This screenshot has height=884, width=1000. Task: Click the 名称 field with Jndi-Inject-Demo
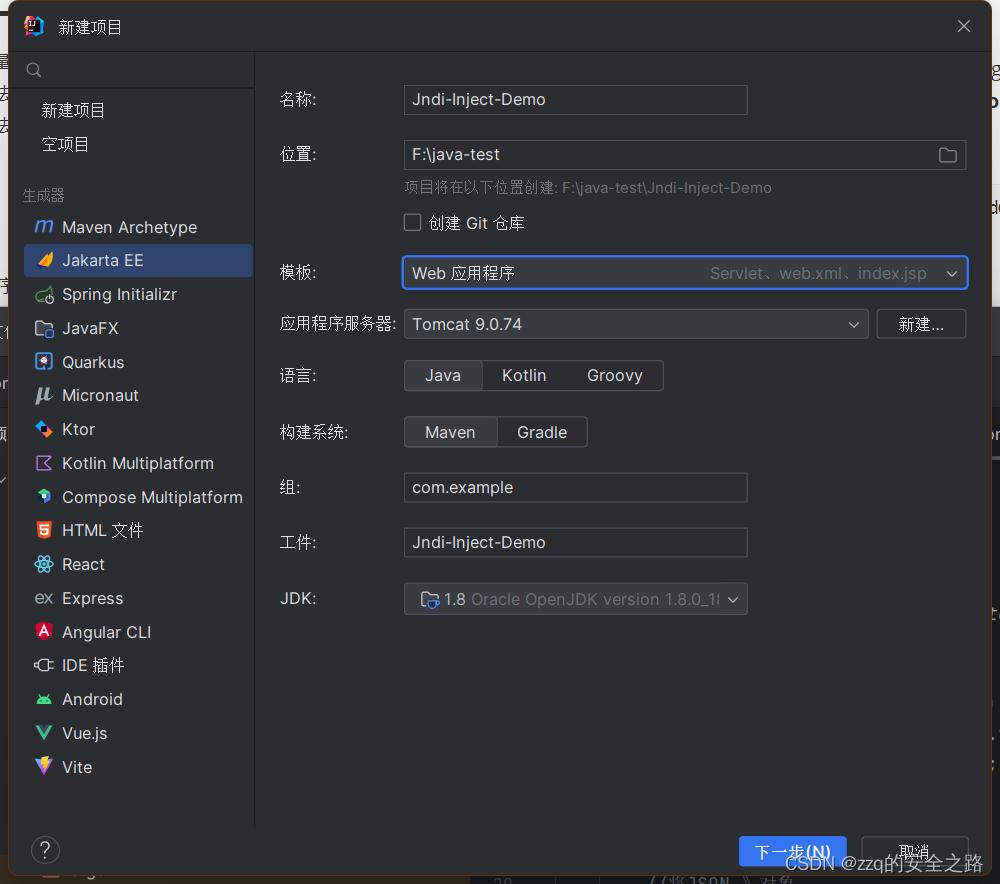(575, 100)
